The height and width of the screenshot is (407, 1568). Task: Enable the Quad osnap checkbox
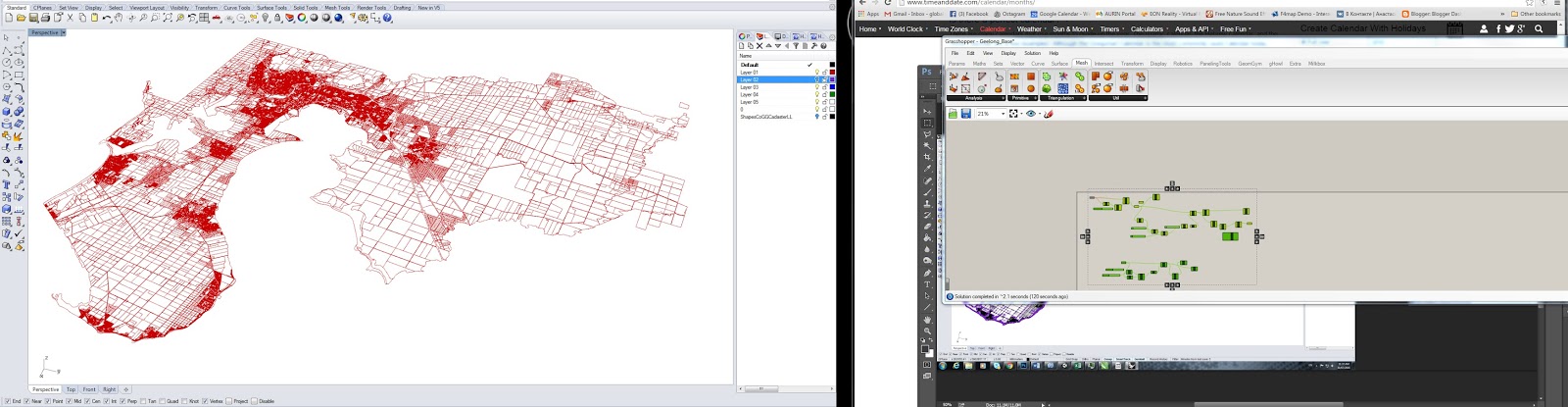point(162,401)
